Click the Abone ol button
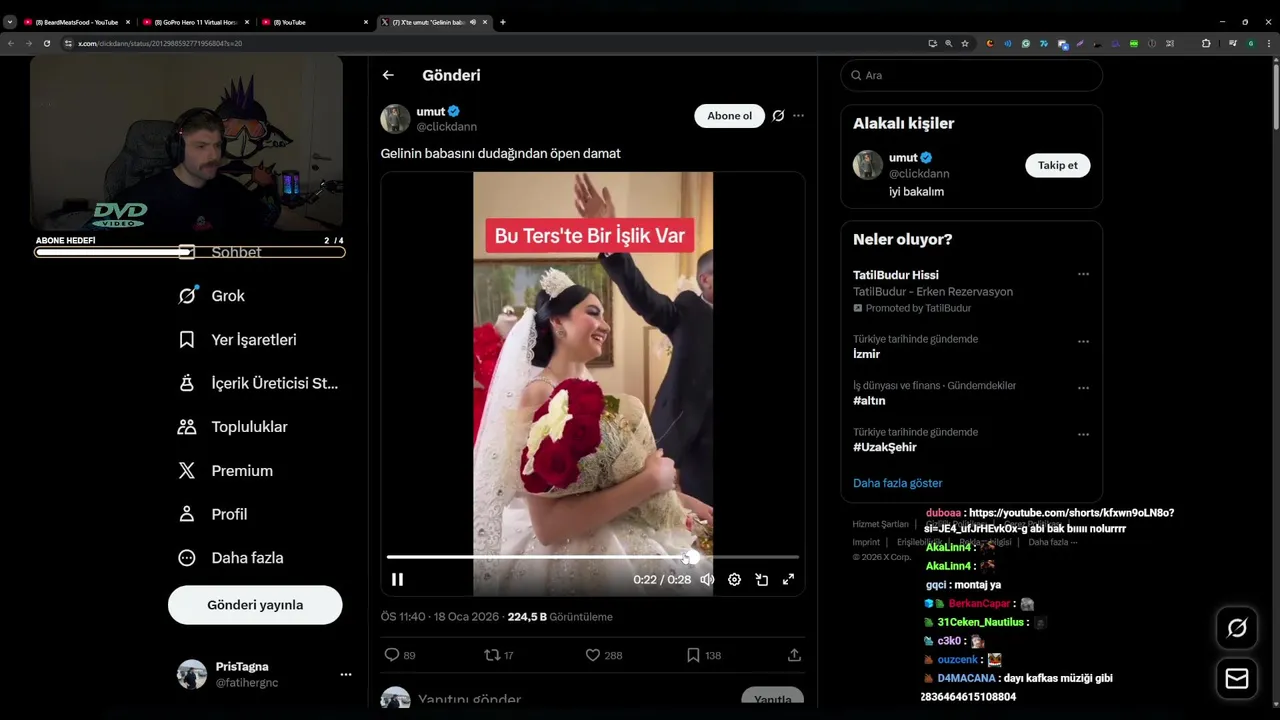Viewport: 1280px width, 720px height. (729, 116)
